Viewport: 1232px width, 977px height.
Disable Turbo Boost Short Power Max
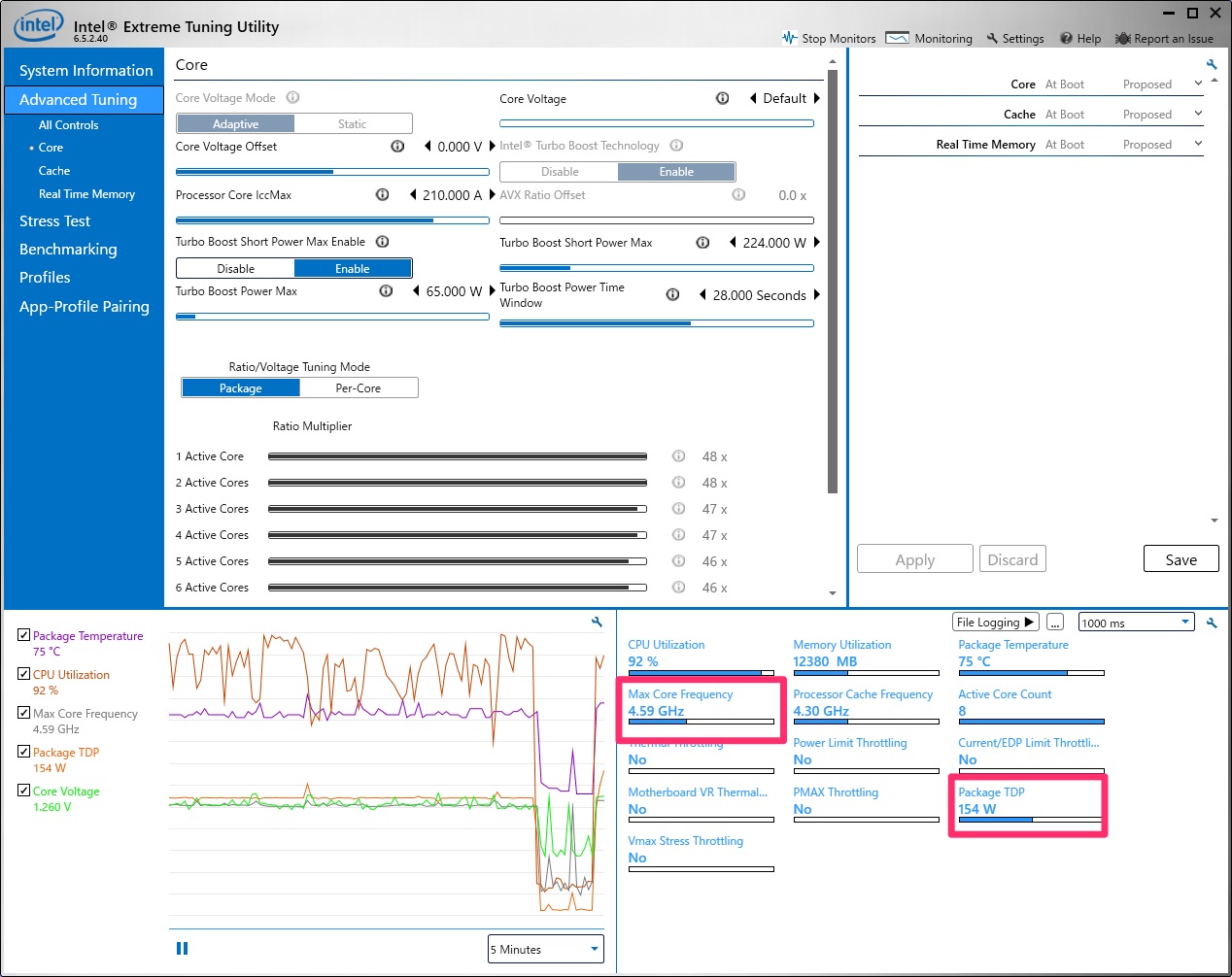pyautogui.click(x=236, y=269)
